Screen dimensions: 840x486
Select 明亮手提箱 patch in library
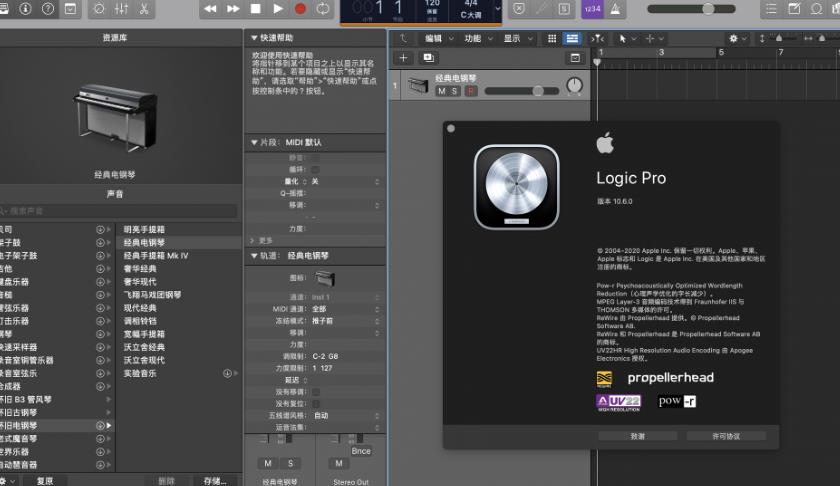tap(144, 229)
